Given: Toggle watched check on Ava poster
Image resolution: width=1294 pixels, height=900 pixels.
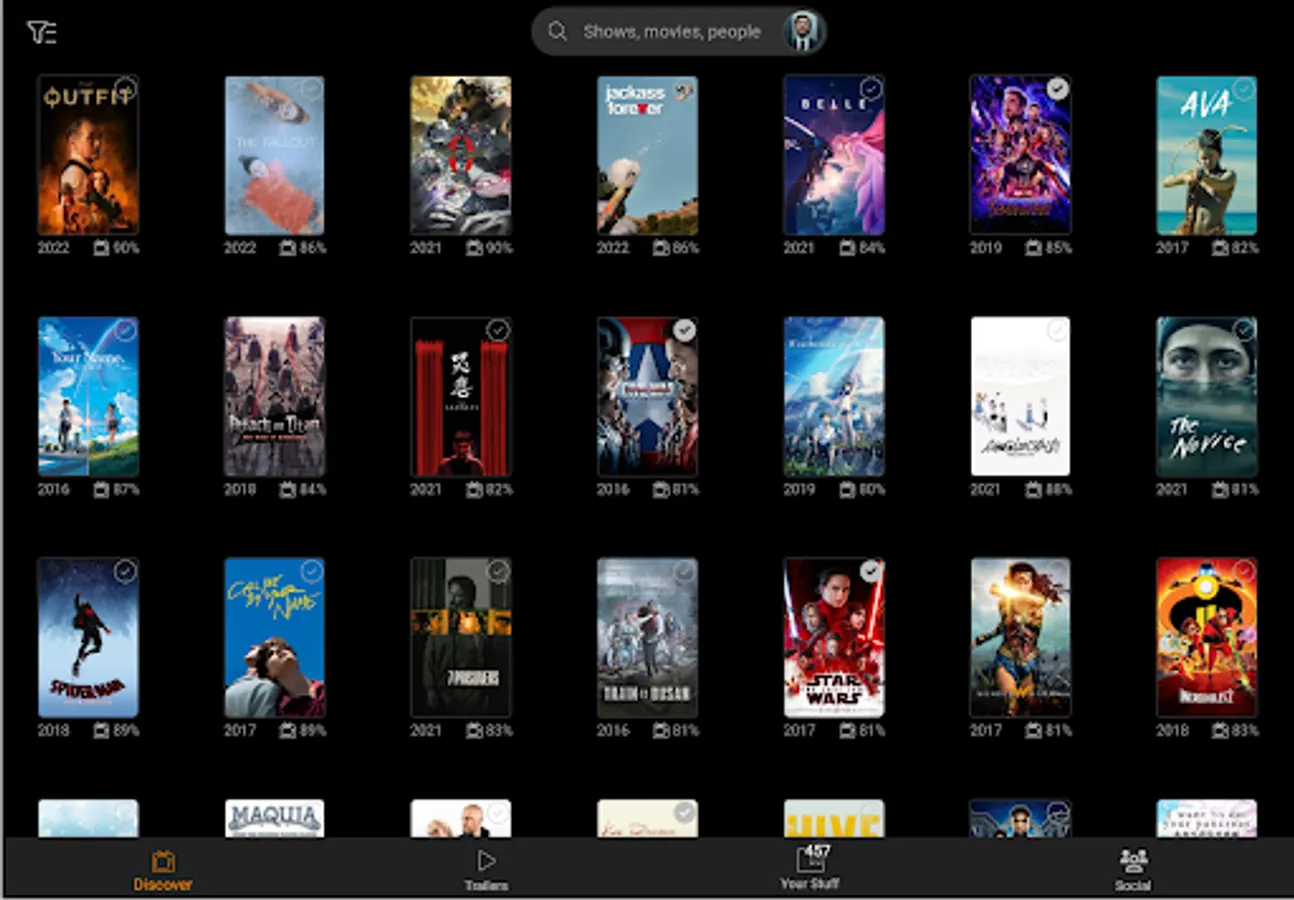Looking at the screenshot, I should pos(1243,89).
